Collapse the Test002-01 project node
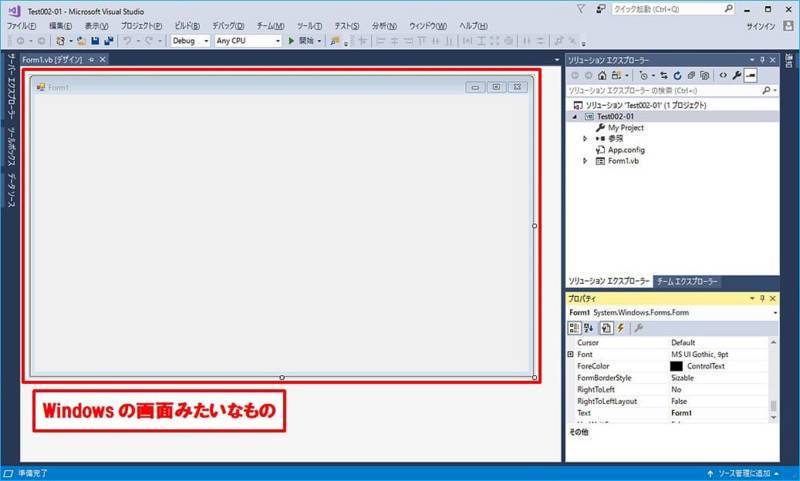 [574, 117]
